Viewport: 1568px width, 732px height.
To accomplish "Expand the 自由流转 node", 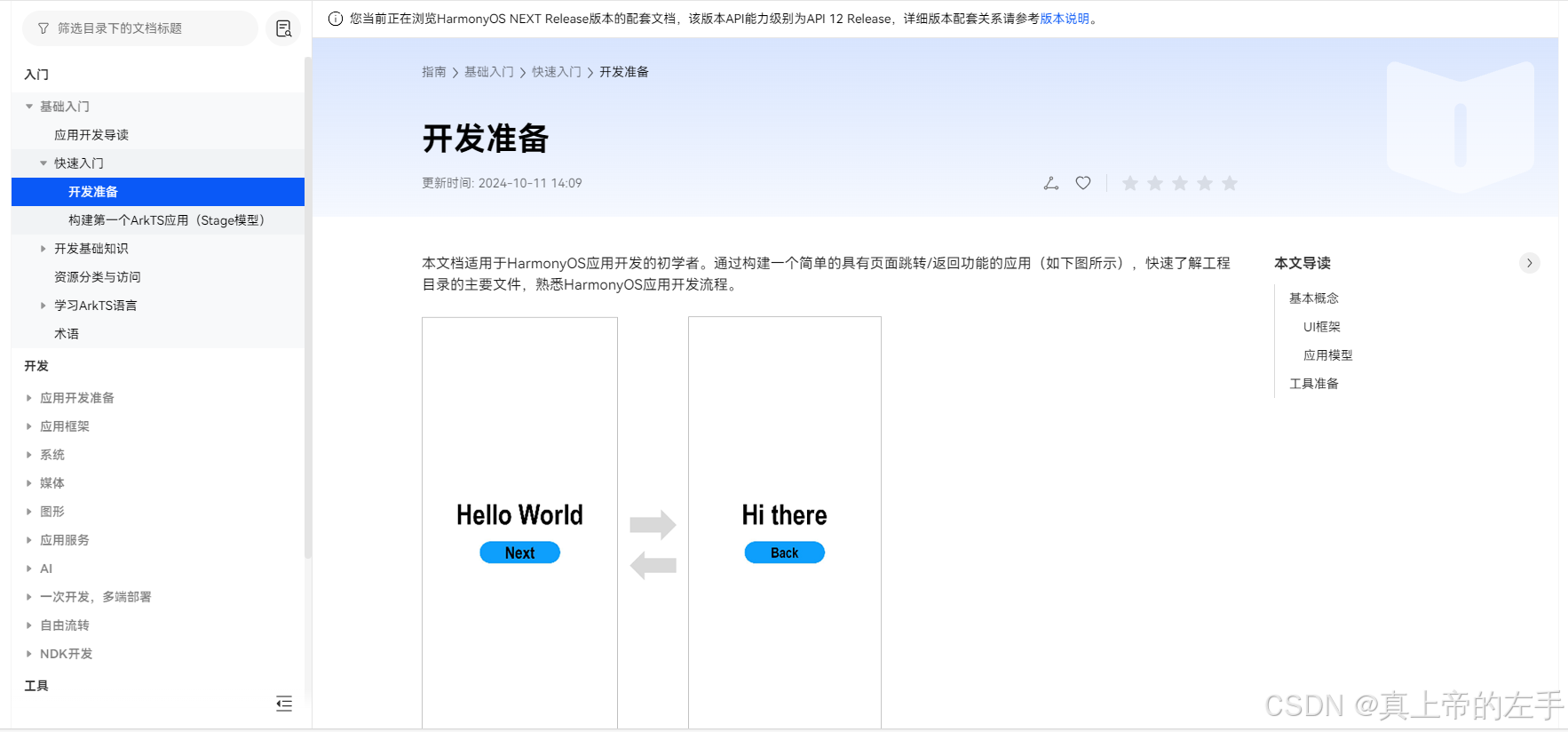I will [29, 625].
